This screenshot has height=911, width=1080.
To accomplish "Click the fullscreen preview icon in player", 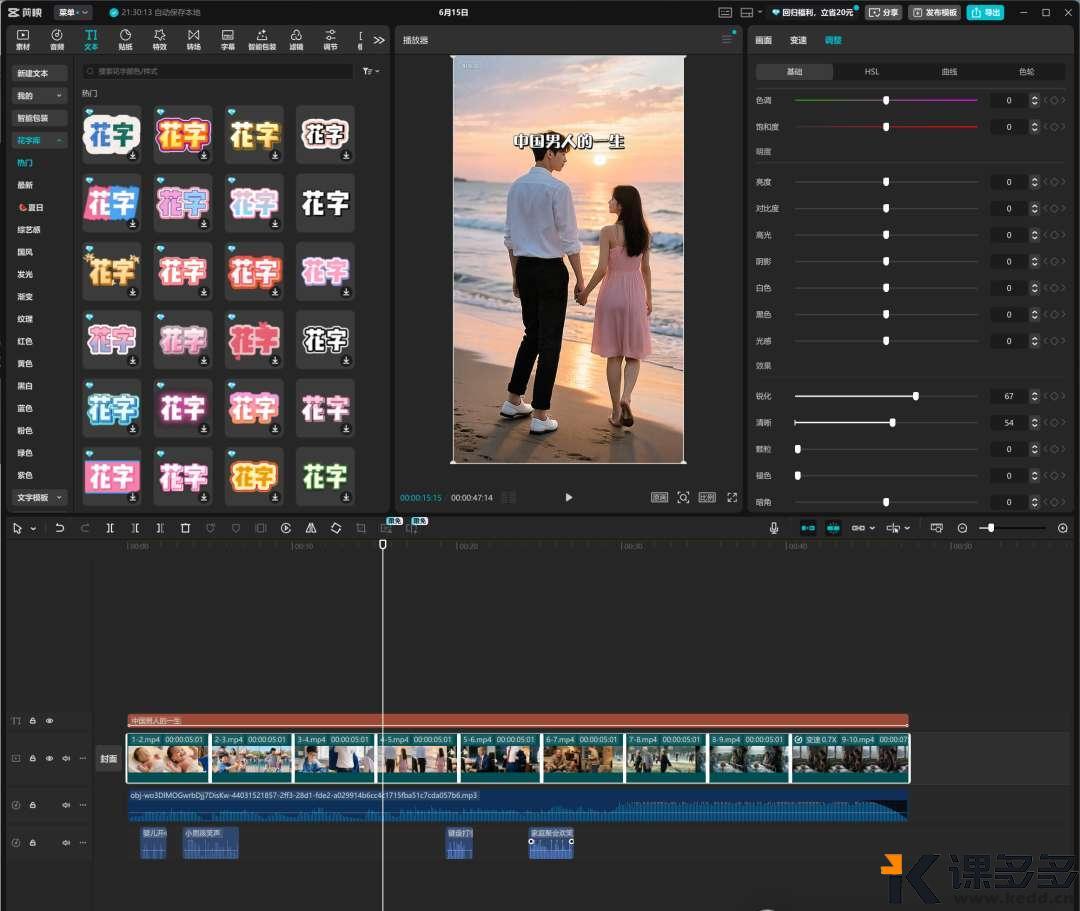I will point(732,497).
